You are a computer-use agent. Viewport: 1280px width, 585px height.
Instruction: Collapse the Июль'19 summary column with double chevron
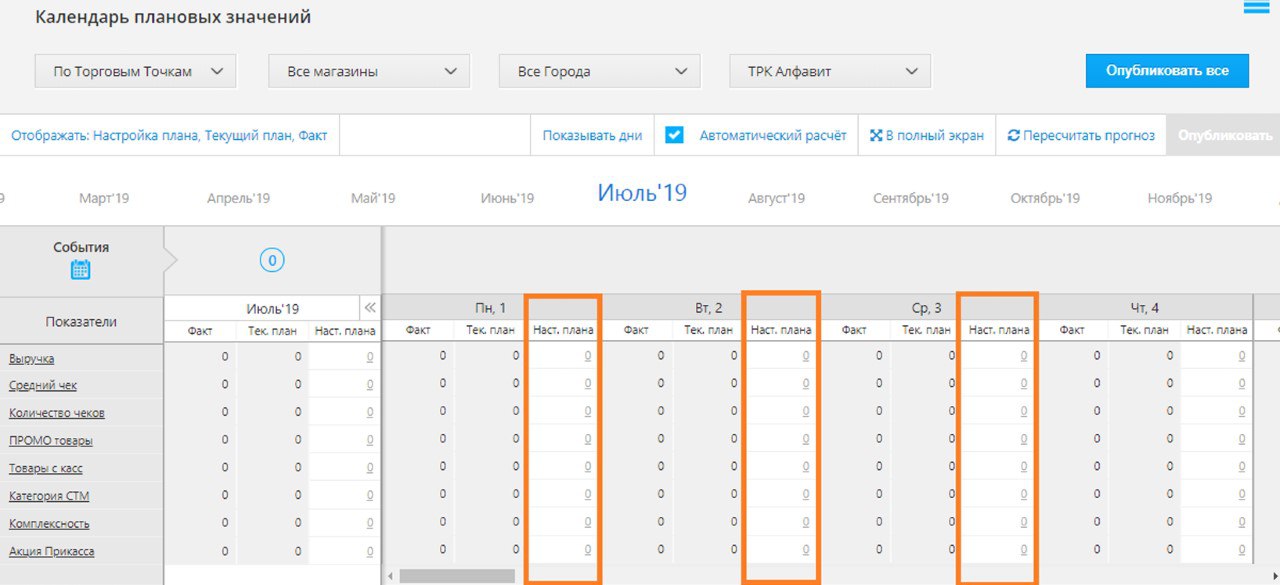(370, 308)
